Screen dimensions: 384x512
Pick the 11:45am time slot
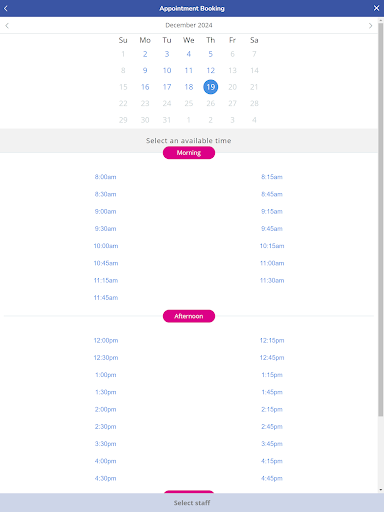pos(106,298)
